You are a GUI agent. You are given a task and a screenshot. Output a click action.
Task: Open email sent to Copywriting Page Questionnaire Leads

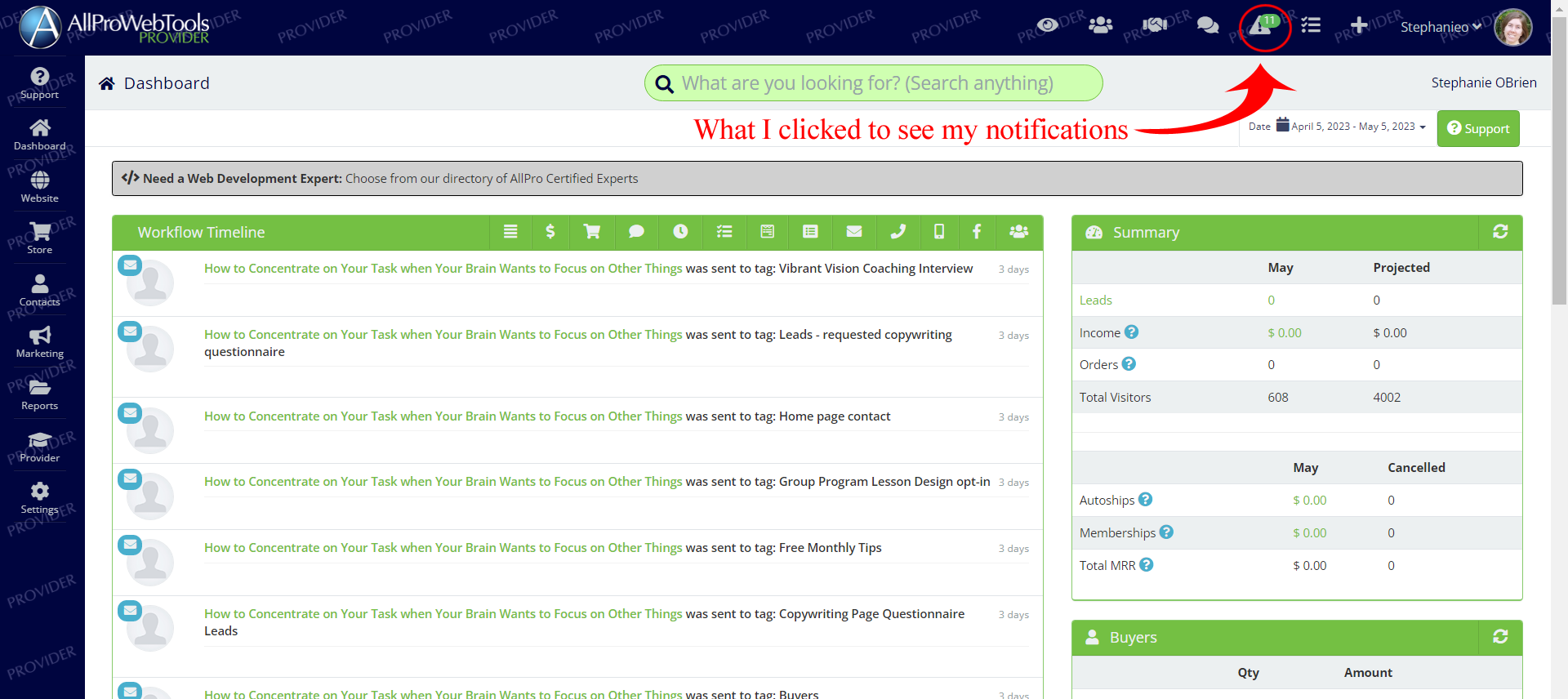[x=443, y=614]
